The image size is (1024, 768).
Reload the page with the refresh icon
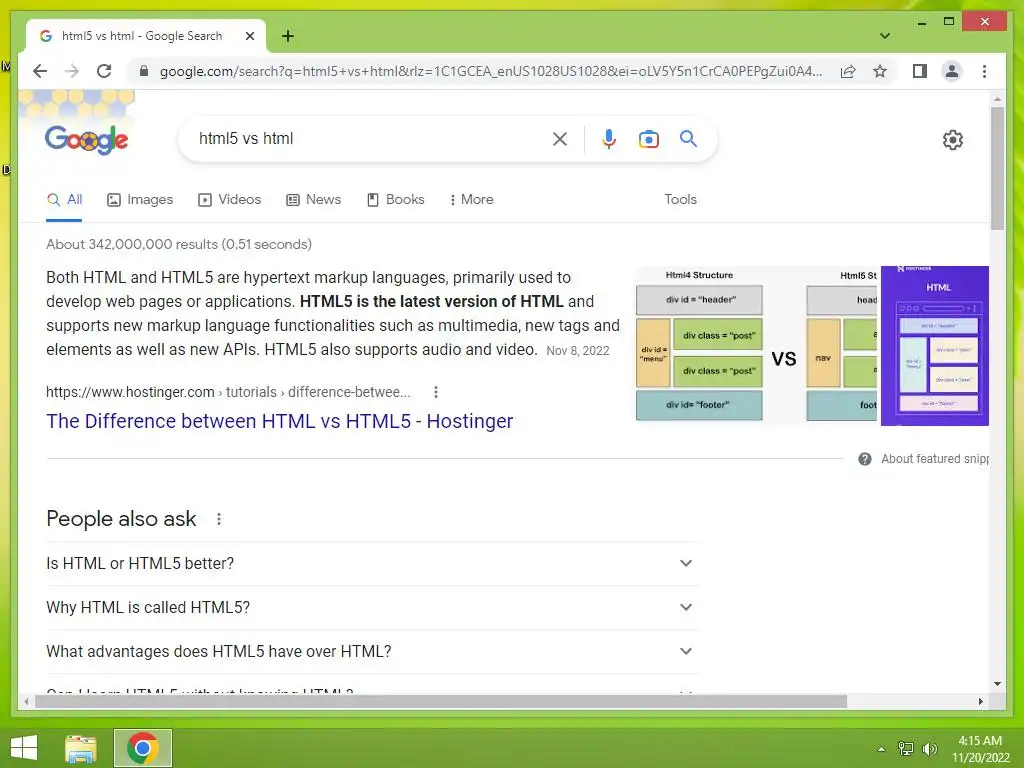[104, 71]
